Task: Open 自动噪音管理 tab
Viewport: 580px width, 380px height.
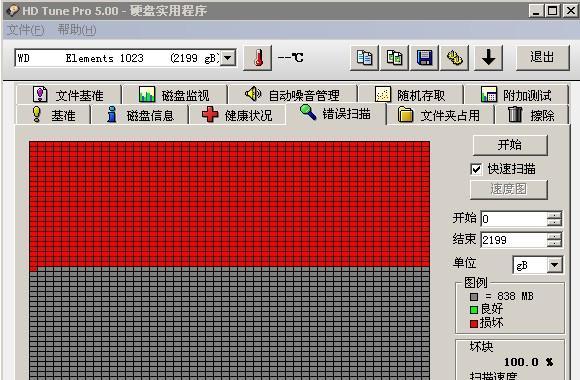Action: tap(293, 95)
